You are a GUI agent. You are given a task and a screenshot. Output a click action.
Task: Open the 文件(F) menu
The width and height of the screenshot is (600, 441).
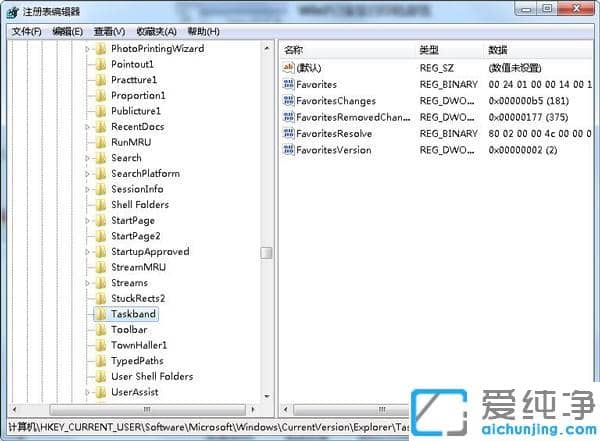(26, 31)
